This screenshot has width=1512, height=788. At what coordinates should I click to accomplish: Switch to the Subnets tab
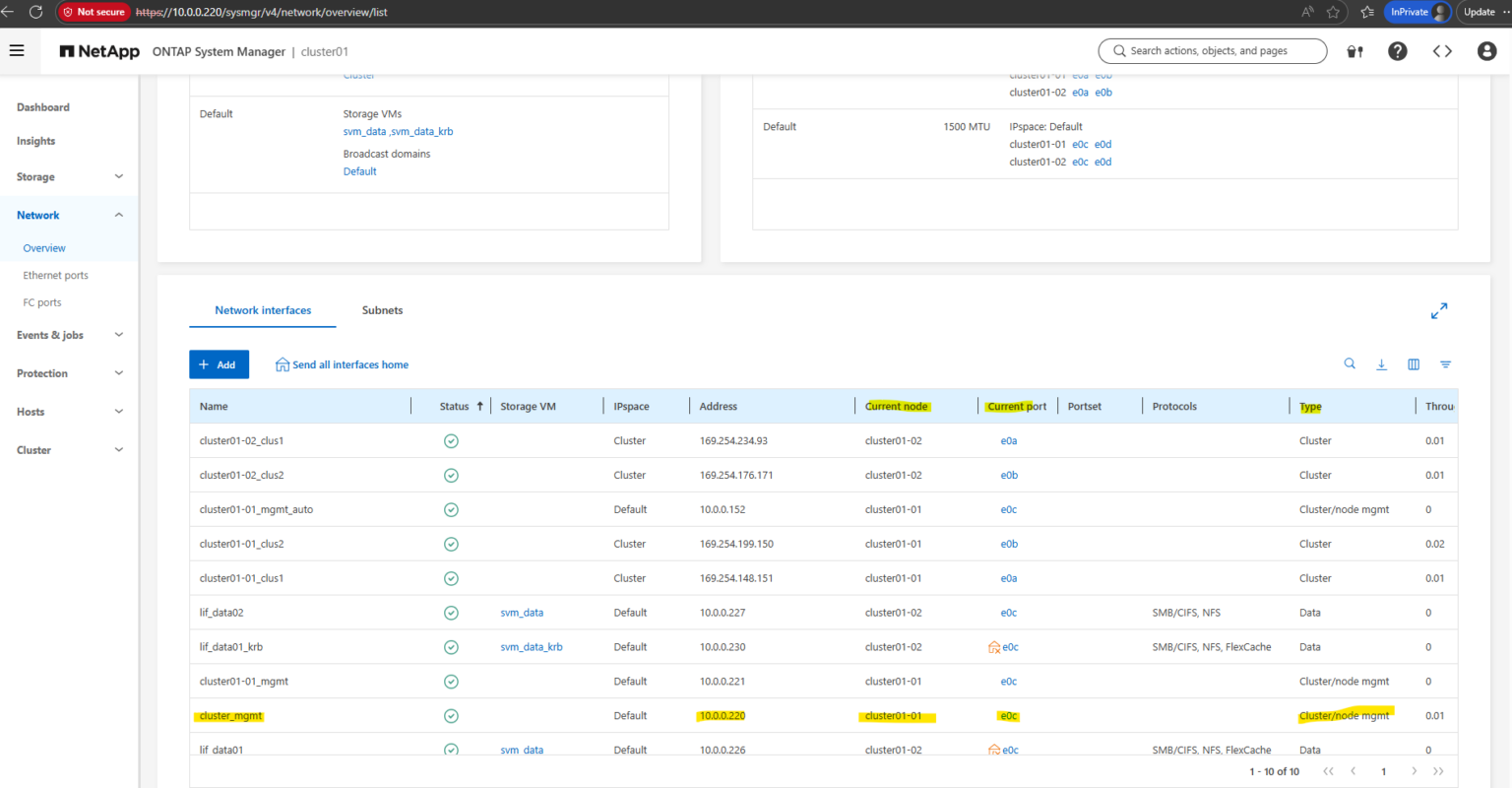tap(382, 309)
